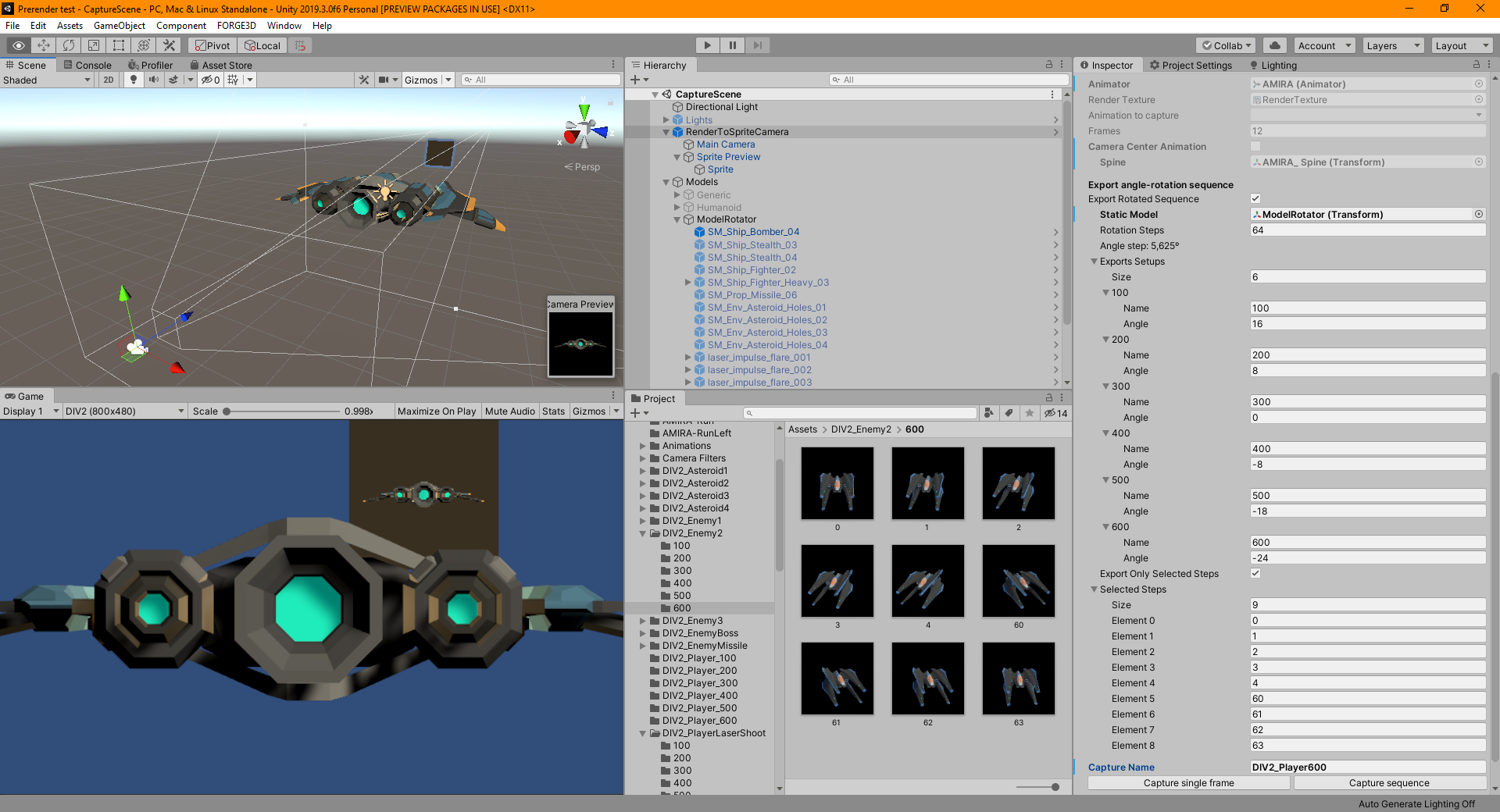Start Play mode
1500x812 pixels.
707,45
